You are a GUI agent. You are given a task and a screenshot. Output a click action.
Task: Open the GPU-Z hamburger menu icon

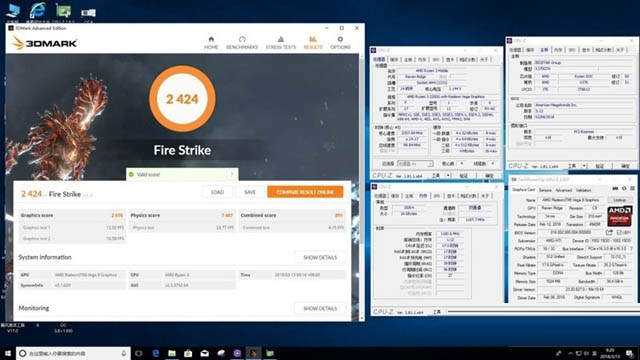(x=632, y=189)
